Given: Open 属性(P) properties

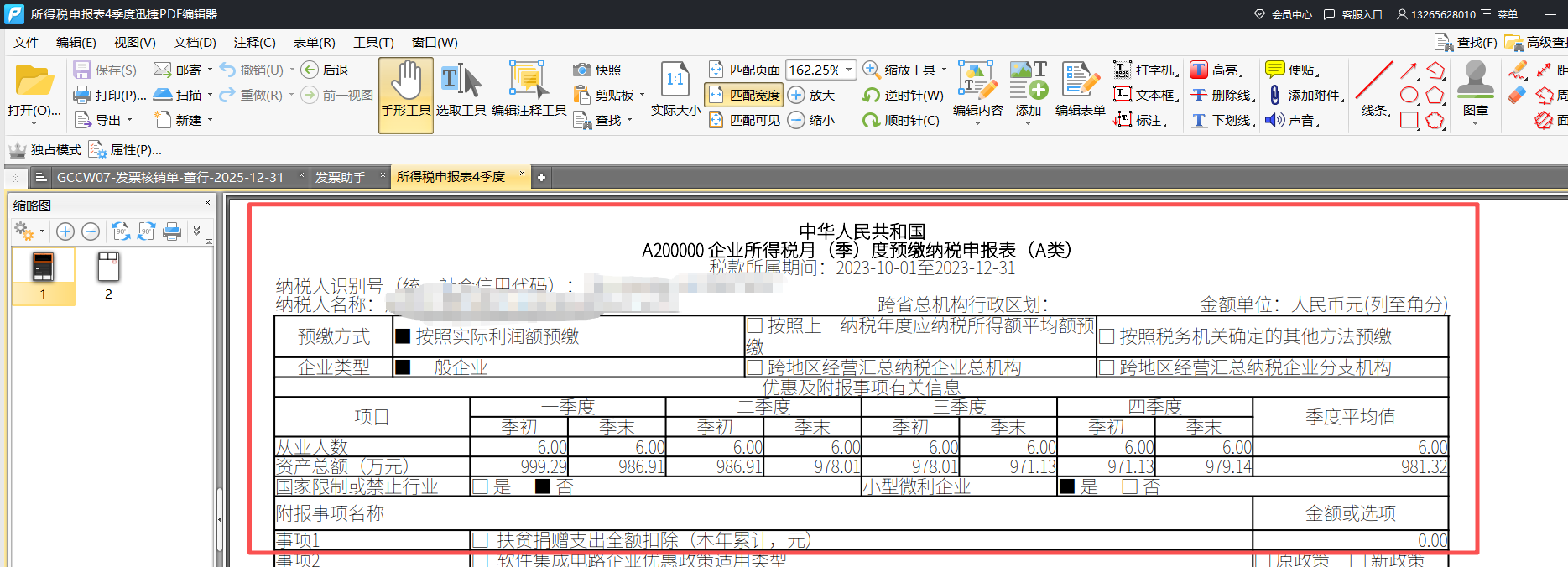Looking at the screenshot, I should [125, 150].
